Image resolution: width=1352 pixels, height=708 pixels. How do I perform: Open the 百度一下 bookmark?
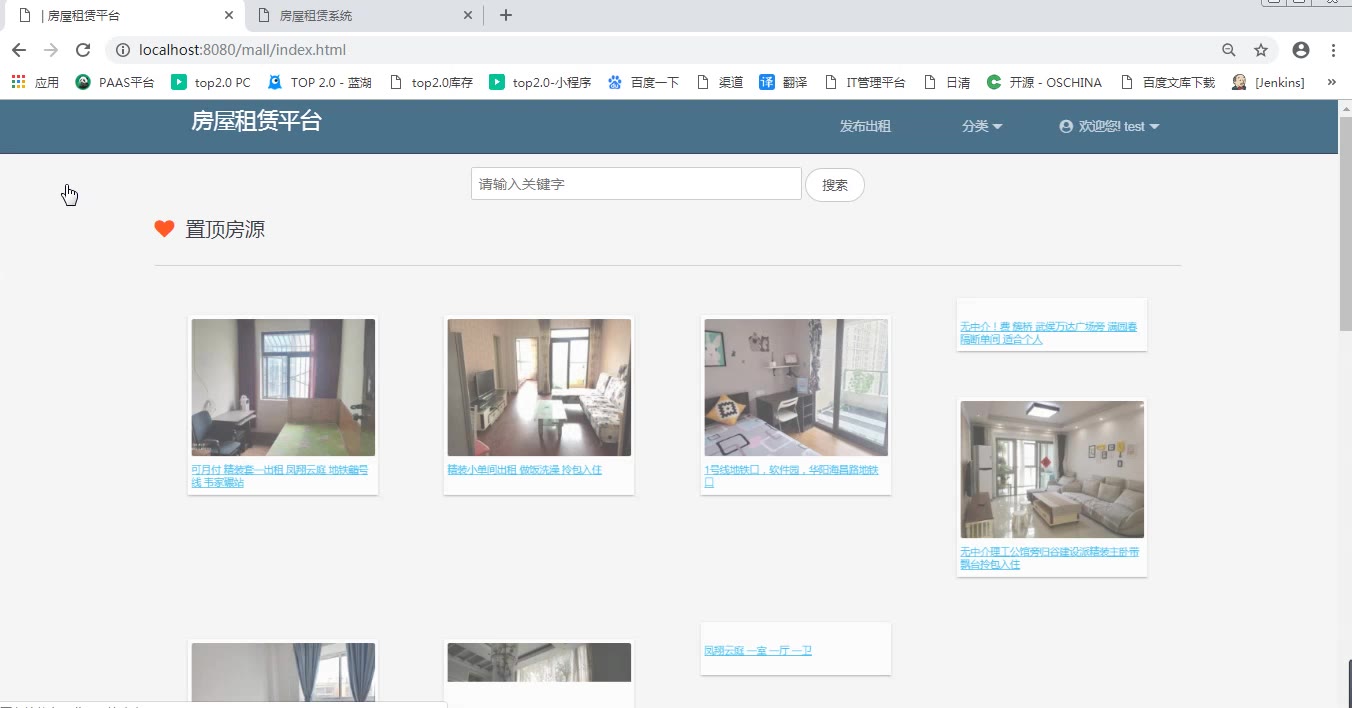click(643, 82)
